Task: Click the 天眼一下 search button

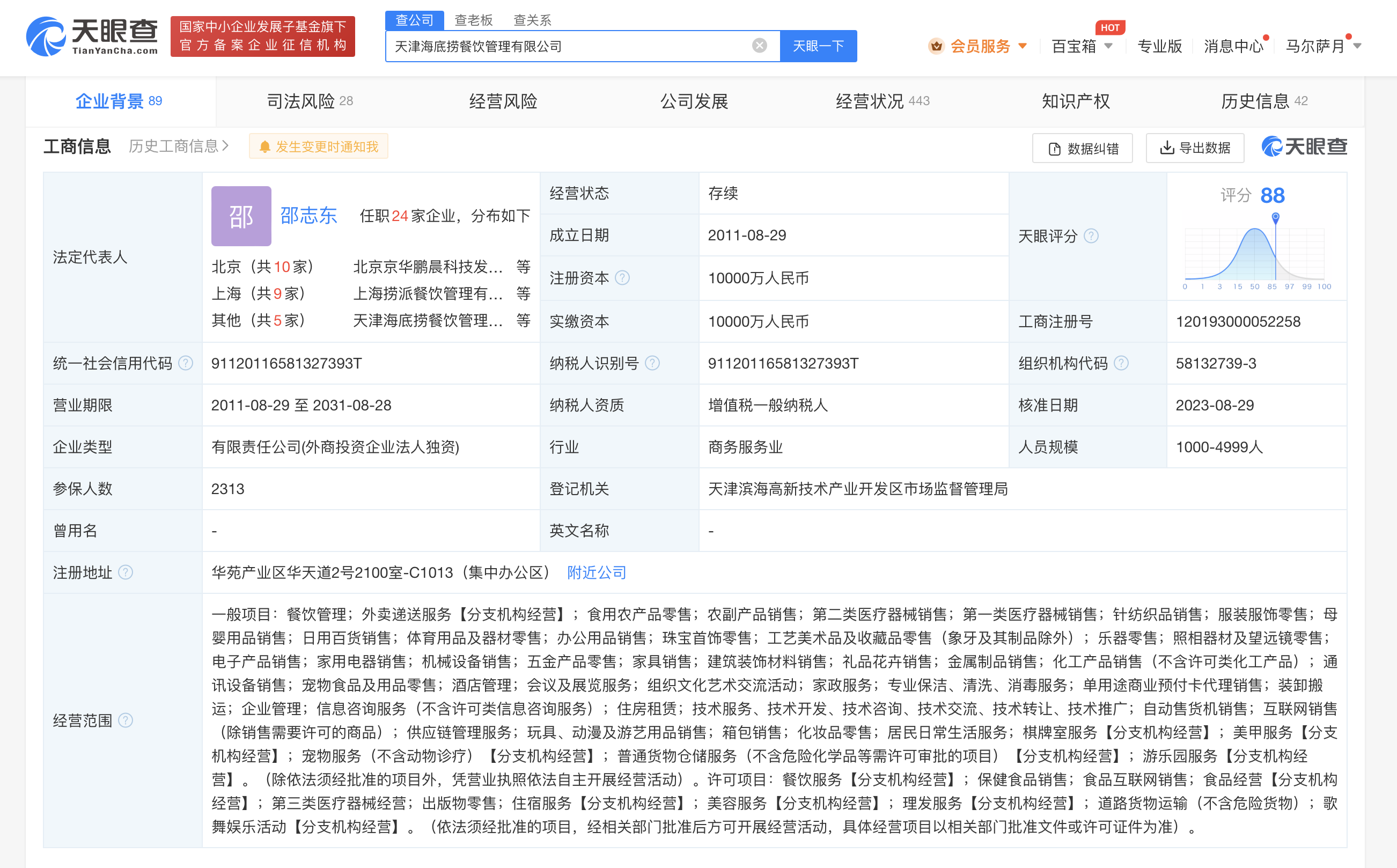Action: coord(818,46)
